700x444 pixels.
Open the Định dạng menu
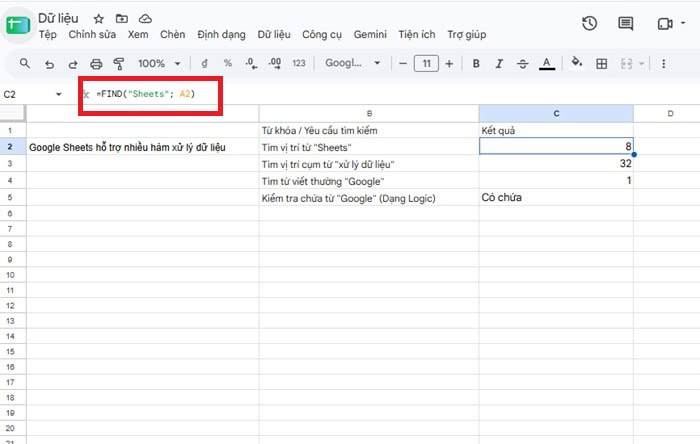221,35
